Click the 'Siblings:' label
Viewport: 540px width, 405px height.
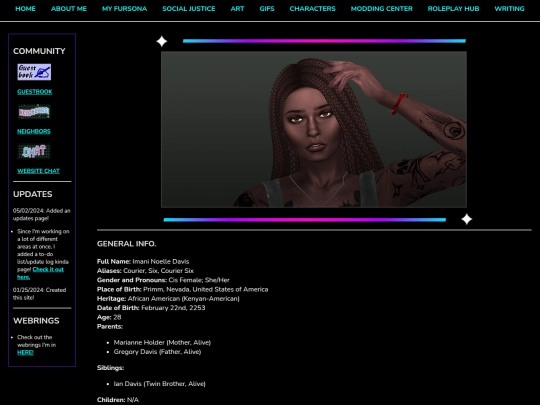[111, 368]
